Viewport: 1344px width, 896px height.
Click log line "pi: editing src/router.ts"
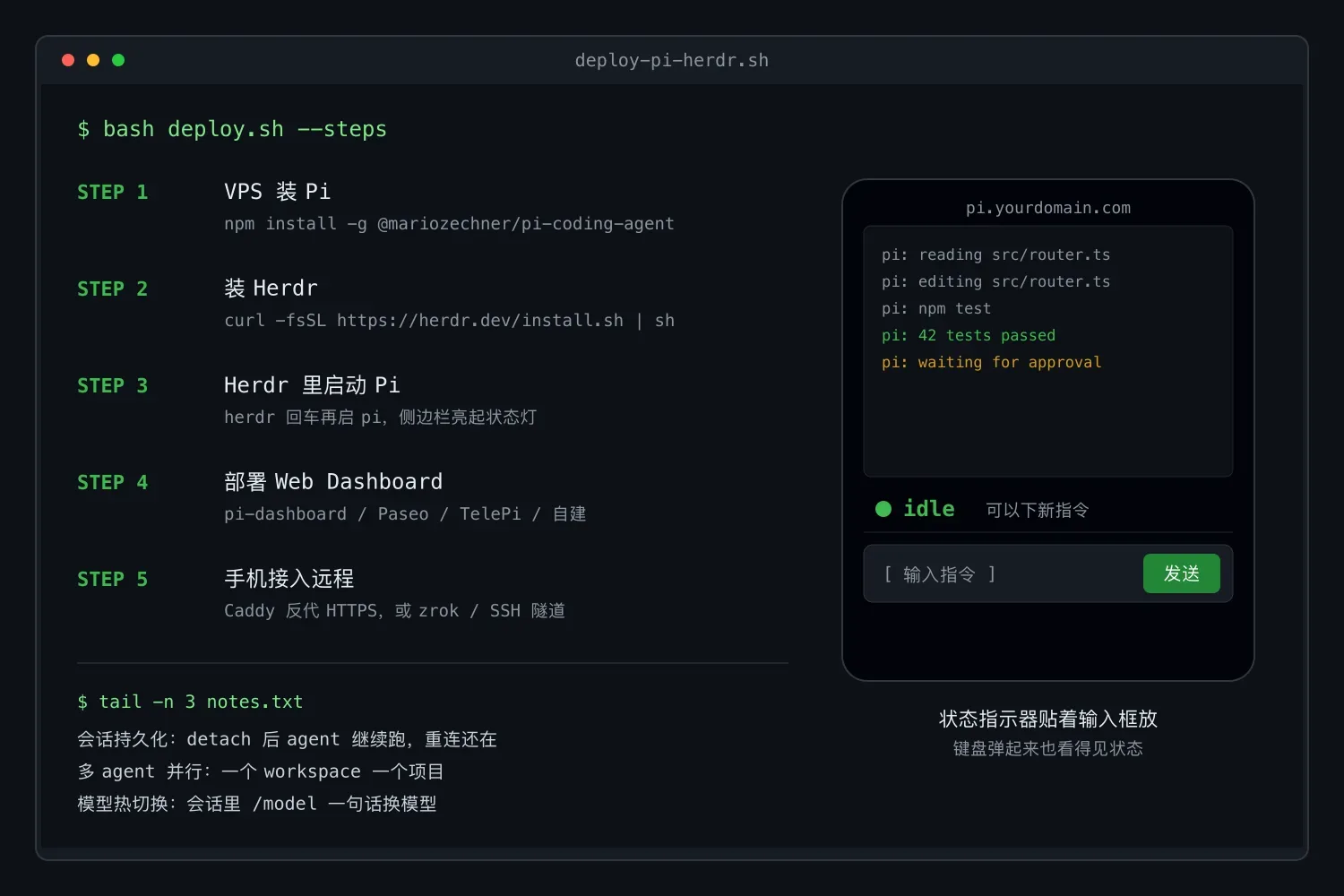point(995,281)
